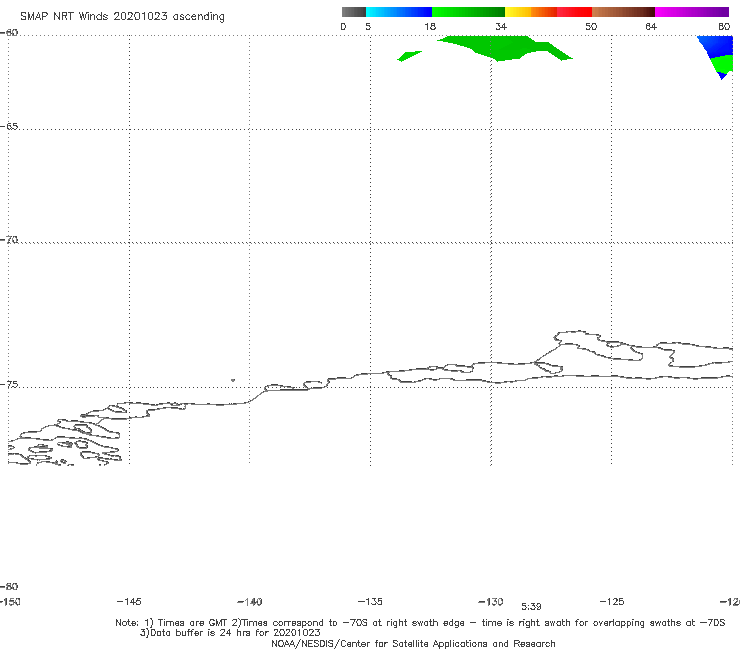This screenshot has width=740, height=650.
Task: Click the color scale label '50'
Action: click(591, 26)
